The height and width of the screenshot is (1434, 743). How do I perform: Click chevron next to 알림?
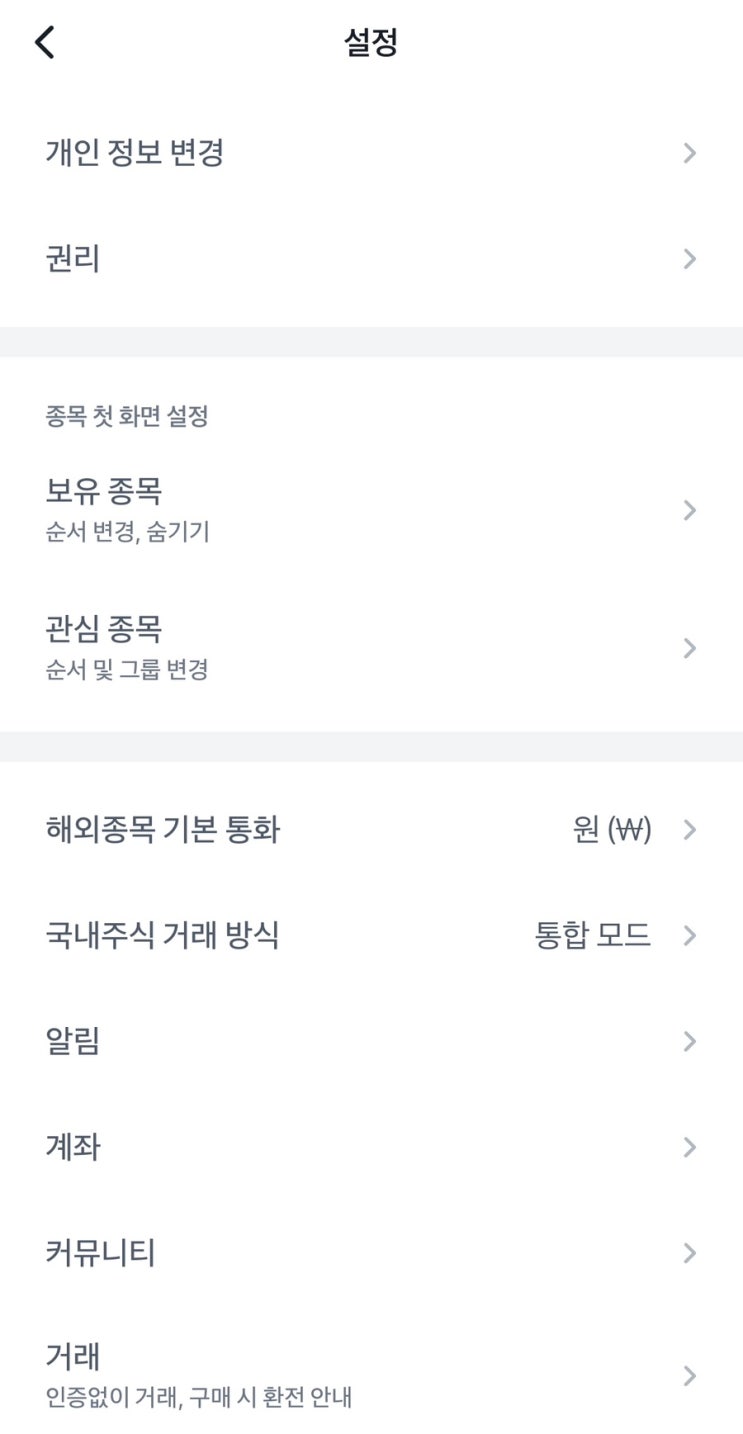tap(689, 1041)
